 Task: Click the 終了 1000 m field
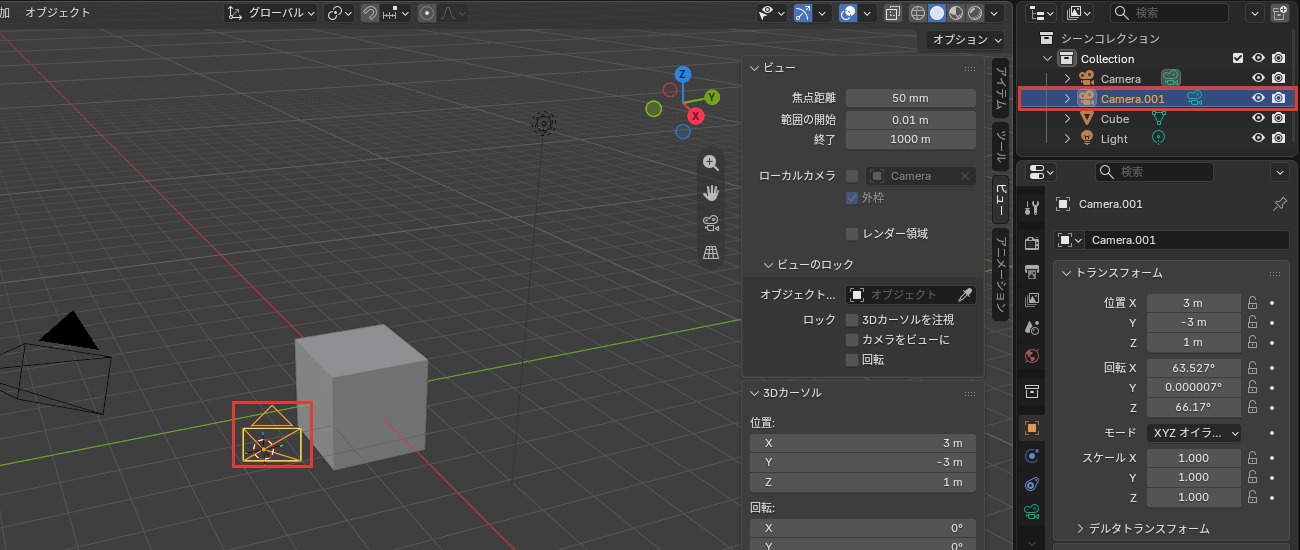point(911,139)
